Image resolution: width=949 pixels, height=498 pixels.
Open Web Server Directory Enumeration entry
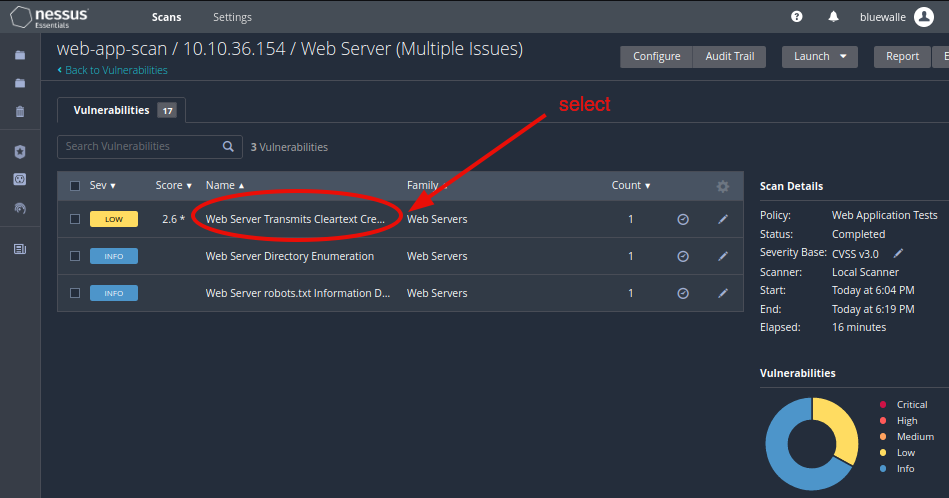click(290, 256)
